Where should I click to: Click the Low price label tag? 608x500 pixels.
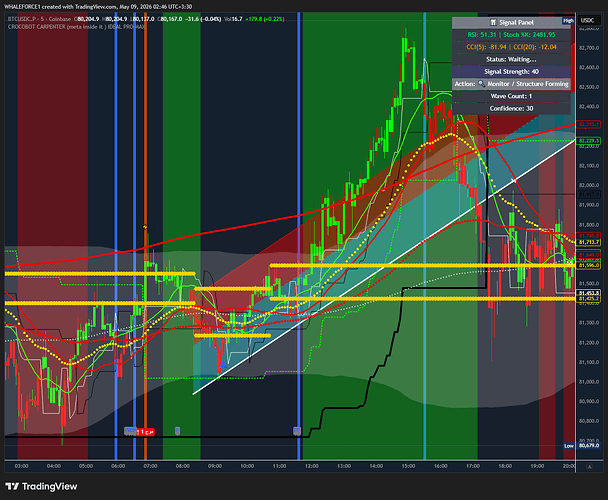click(569, 446)
